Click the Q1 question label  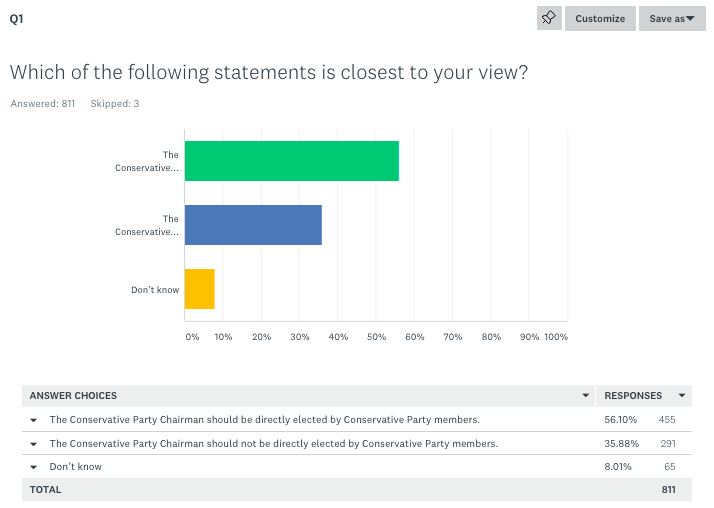click(x=16, y=18)
